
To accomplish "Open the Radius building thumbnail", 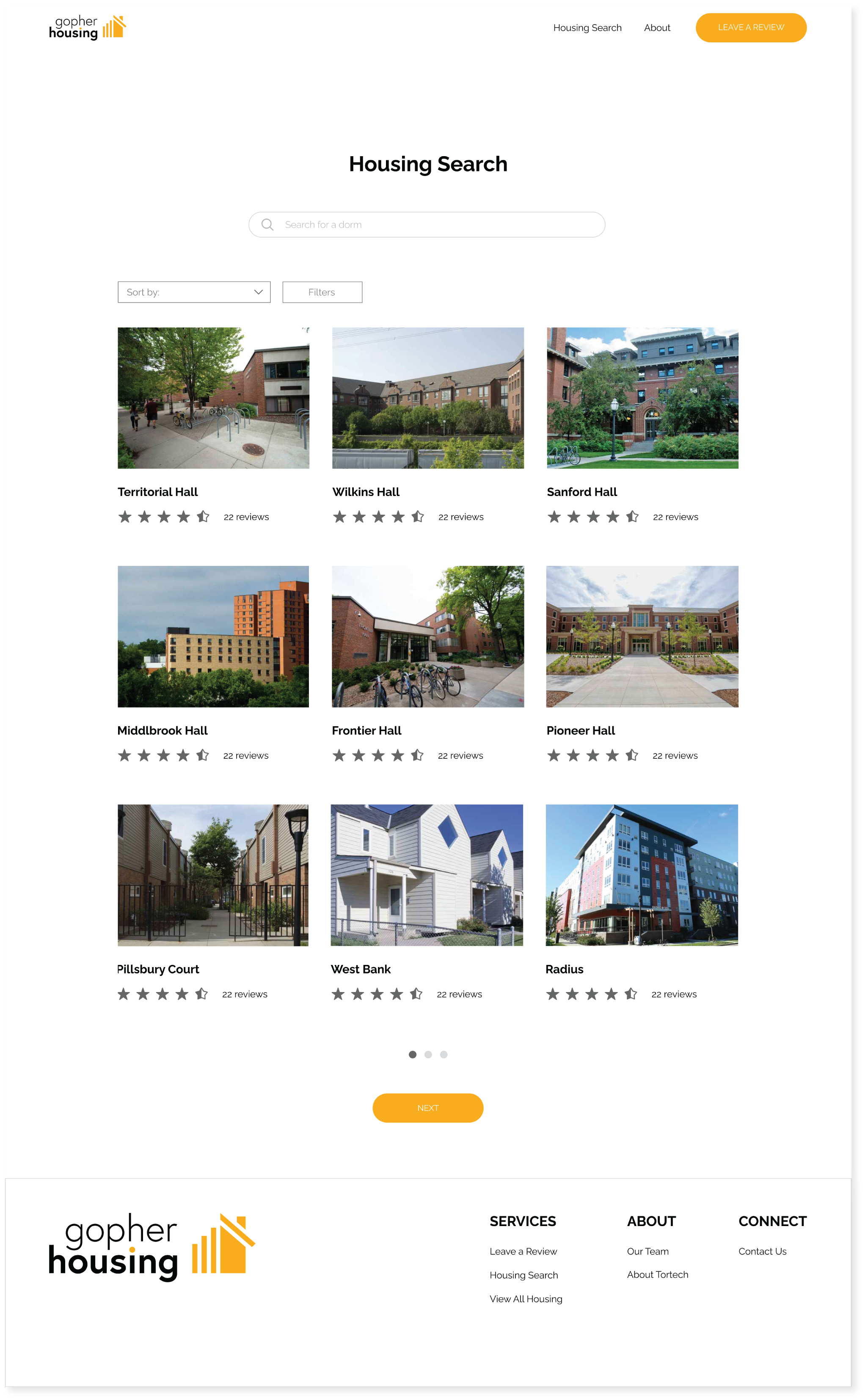I will [642, 875].
